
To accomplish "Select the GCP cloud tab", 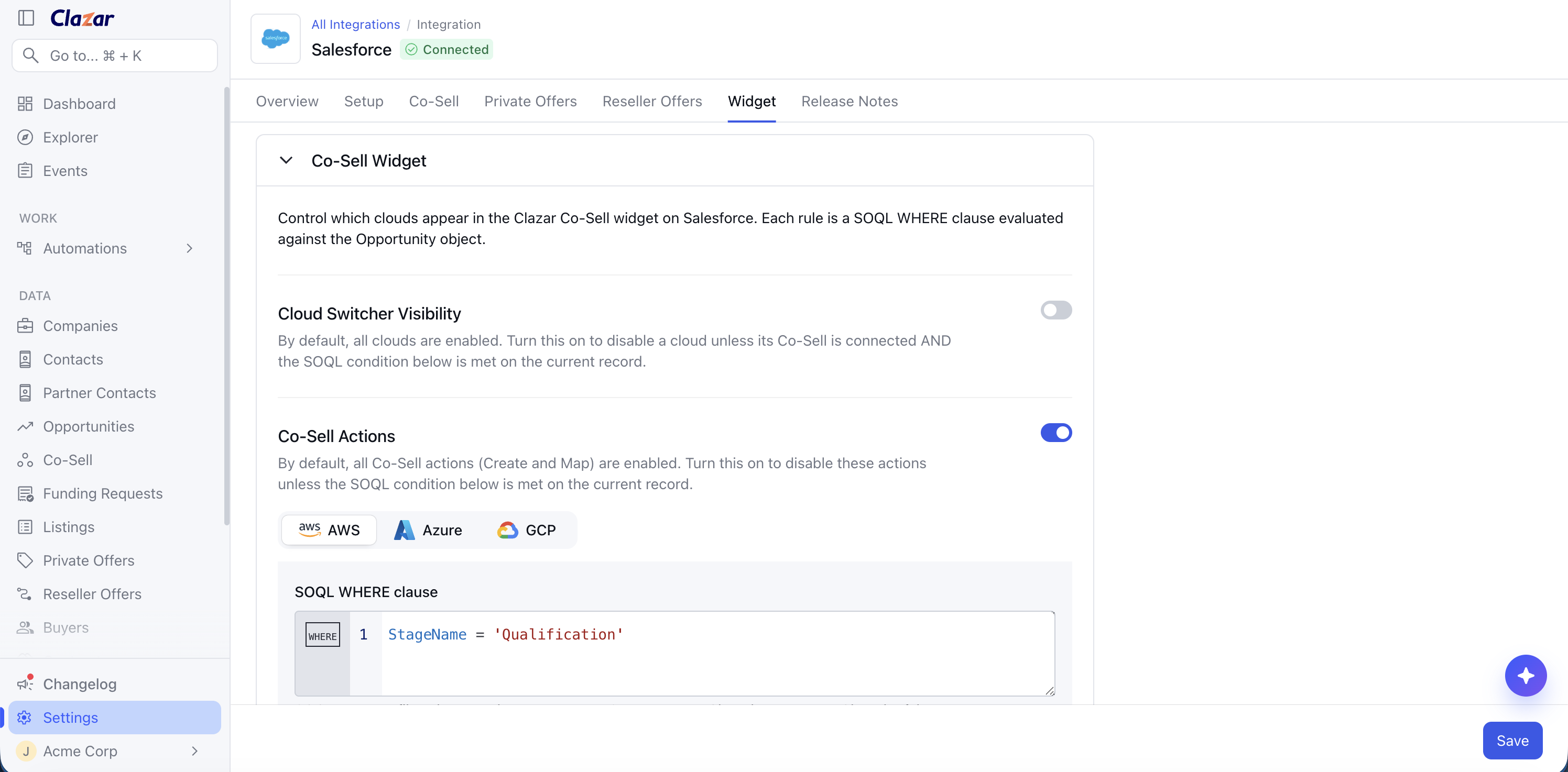I will tap(527, 530).
